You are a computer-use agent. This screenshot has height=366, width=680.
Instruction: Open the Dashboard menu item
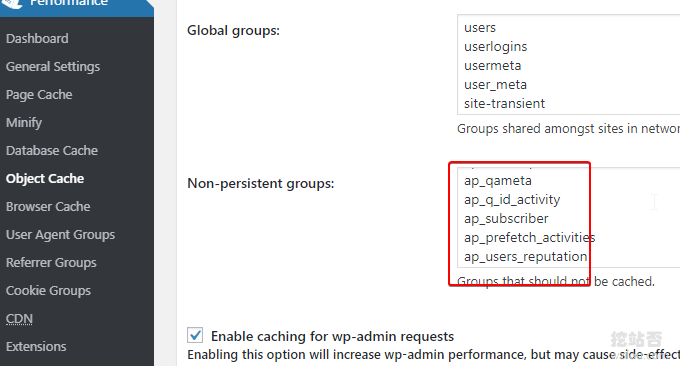click(37, 39)
